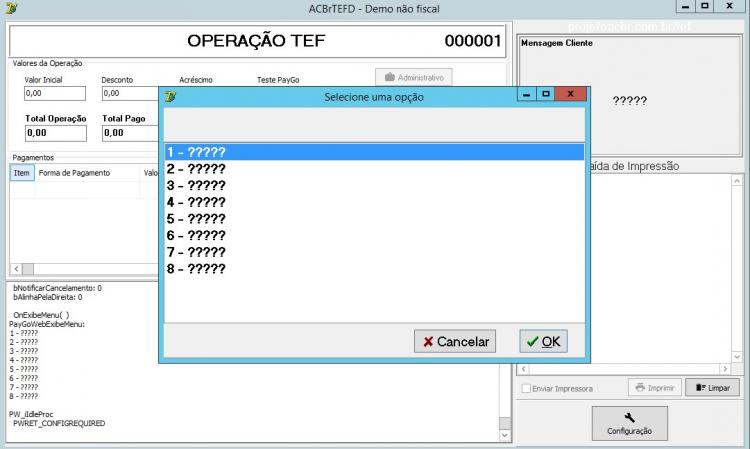The height and width of the screenshot is (449, 750).
Task: Click the Imprimir button
Action: coord(655,387)
